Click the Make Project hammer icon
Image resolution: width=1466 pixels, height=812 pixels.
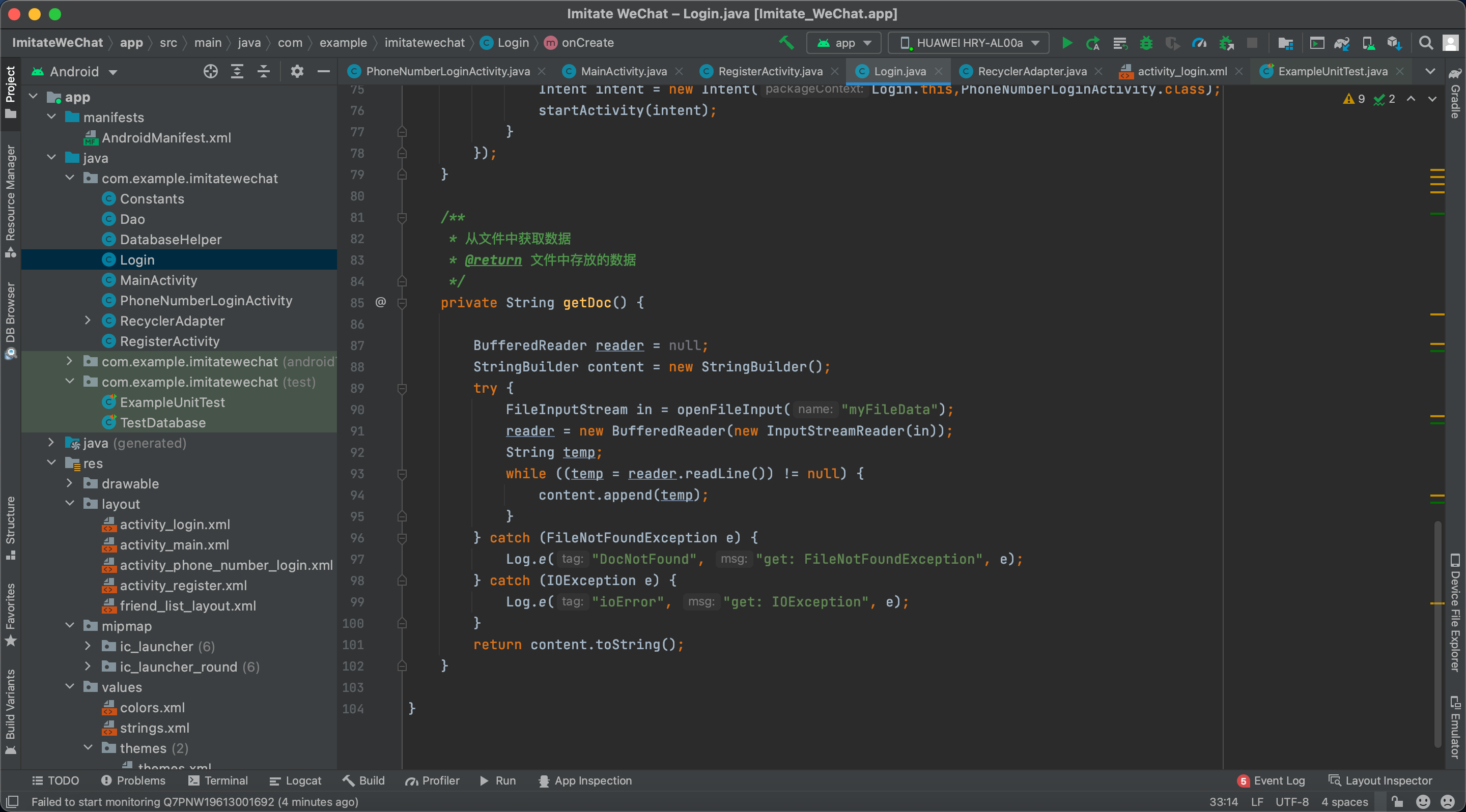pos(786,43)
